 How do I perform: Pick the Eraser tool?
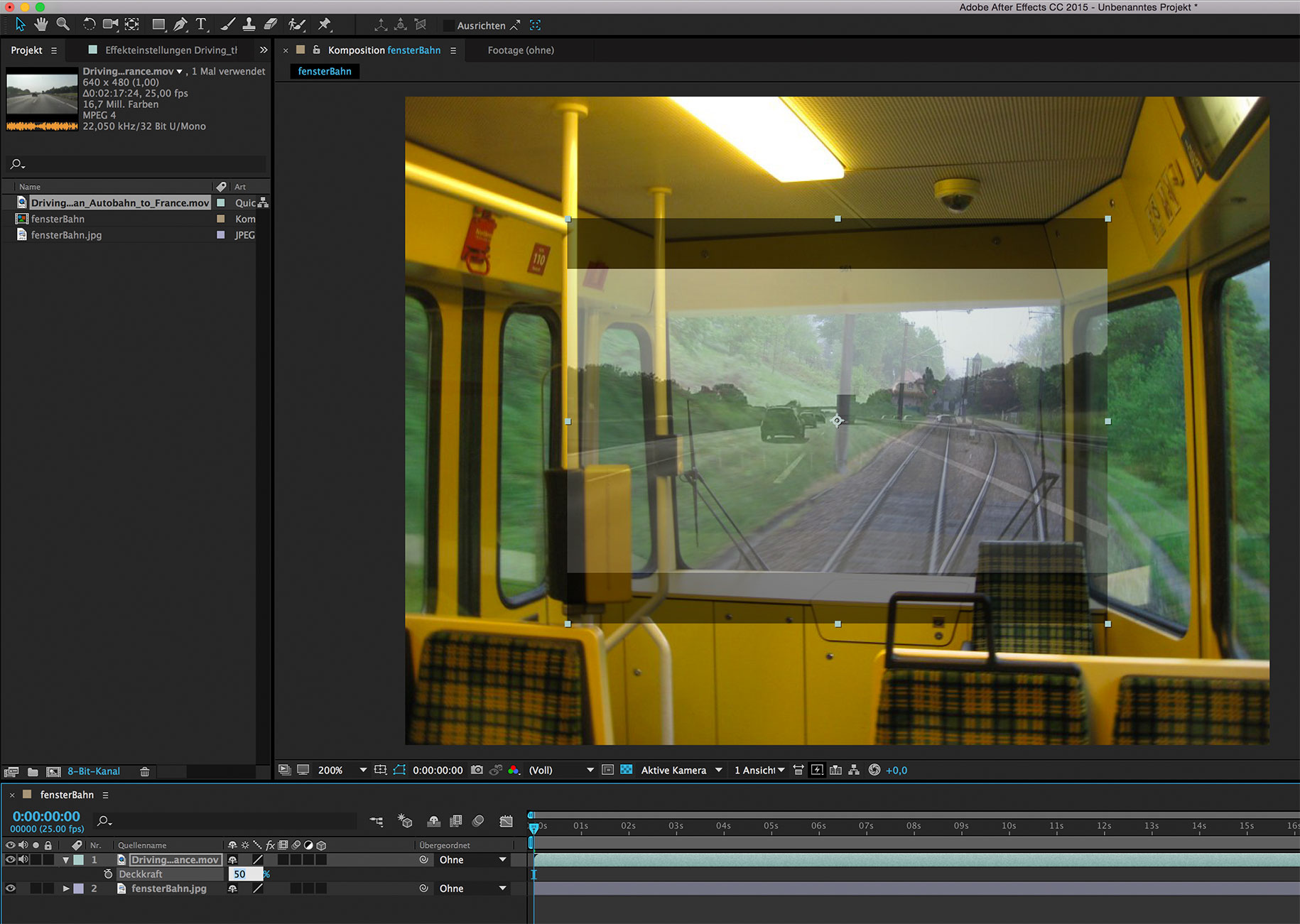click(x=271, y=25)
